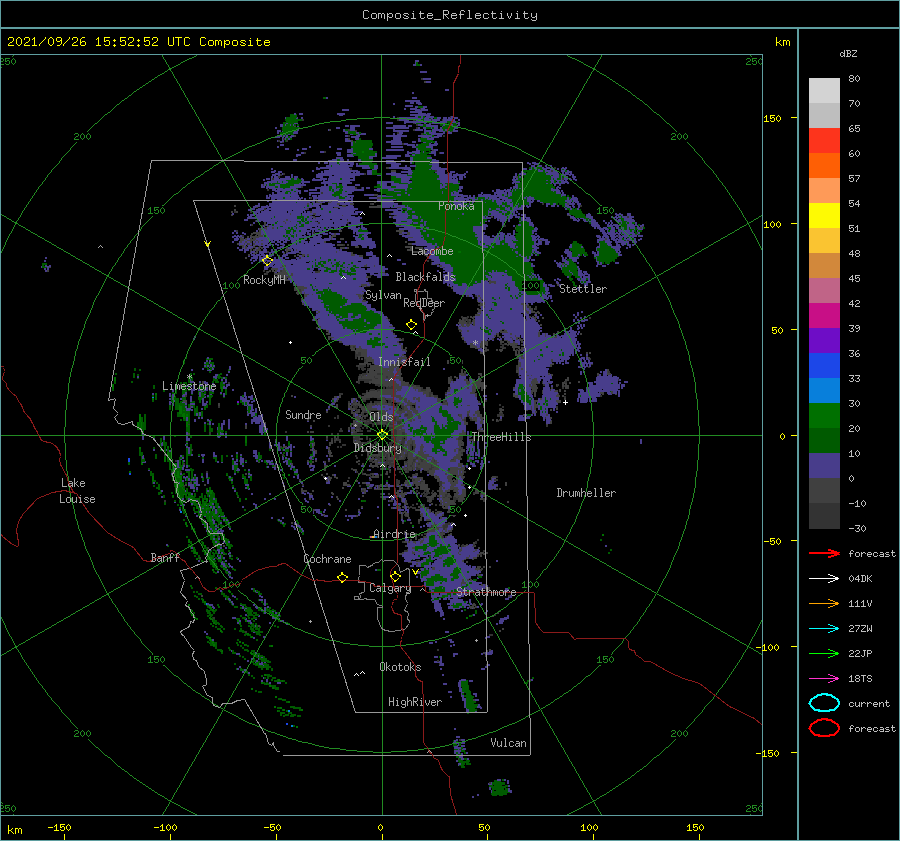Click the Sundre city label
Image resolution: width=900 pixels, height=841 pixels.
[x=303, y=414]
